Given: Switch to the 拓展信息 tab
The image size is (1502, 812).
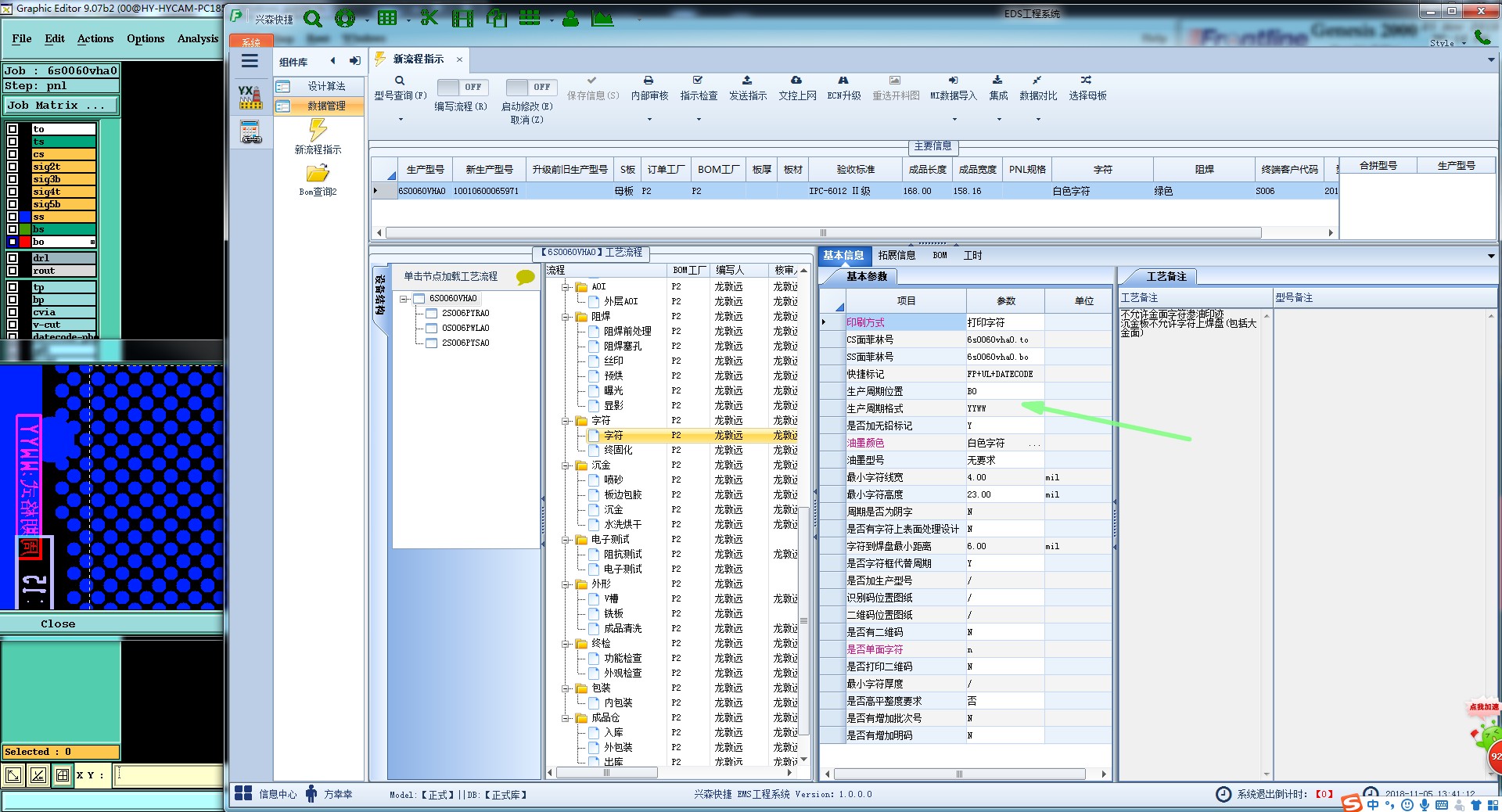Looking at the screenshot, I should pos(897,255).
